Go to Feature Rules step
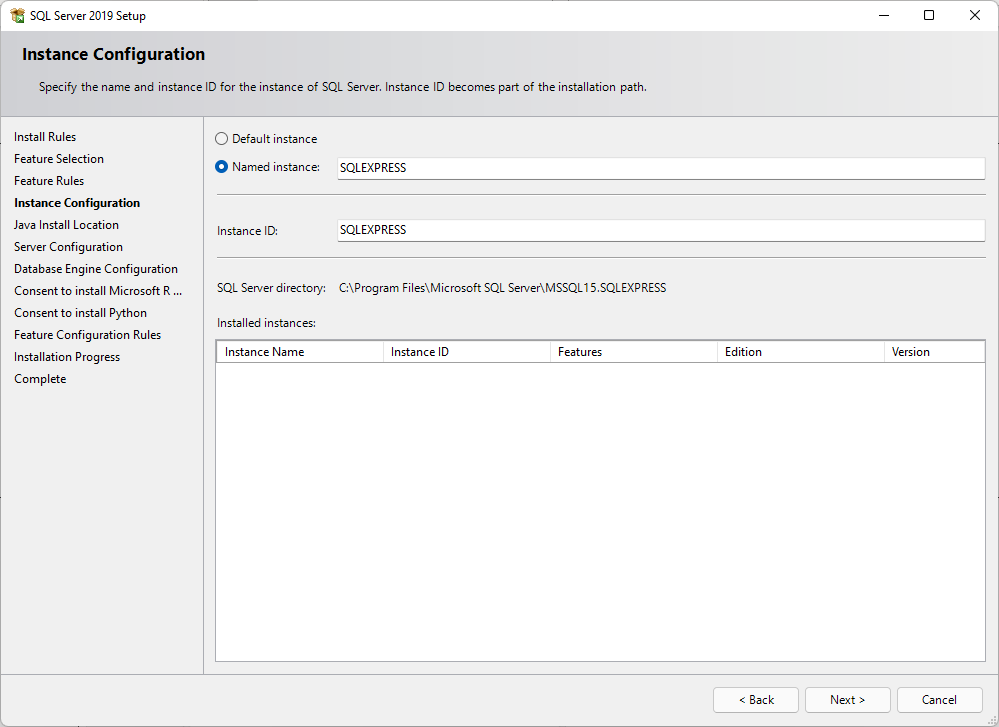The width and height of the screenshot is (999, 727). [49, 181]
